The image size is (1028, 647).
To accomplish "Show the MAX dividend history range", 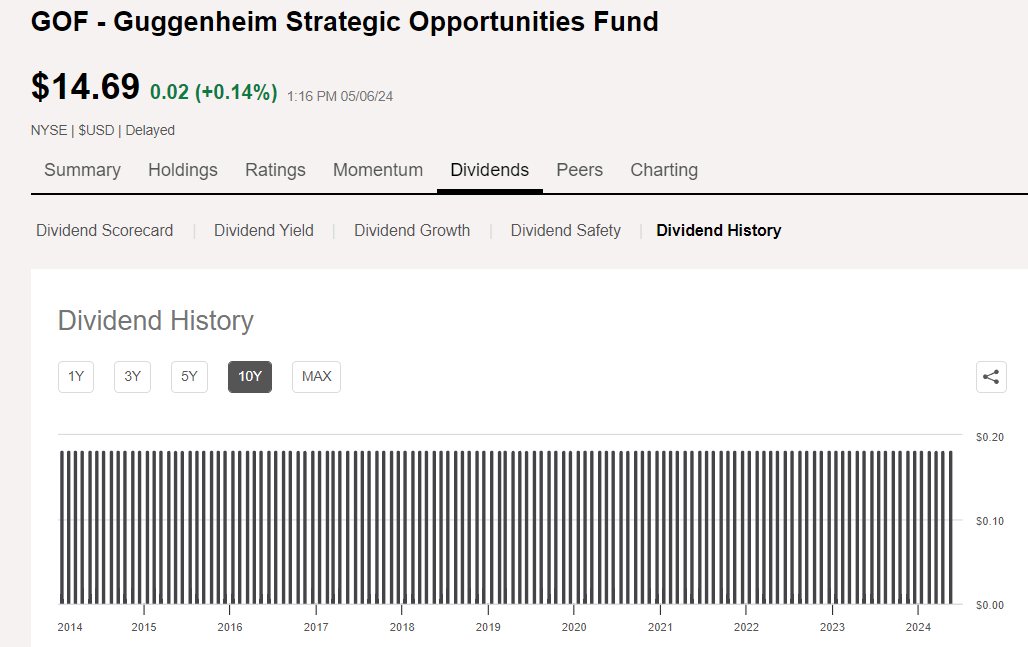I will pyautogui.click(x=316, y=377).
